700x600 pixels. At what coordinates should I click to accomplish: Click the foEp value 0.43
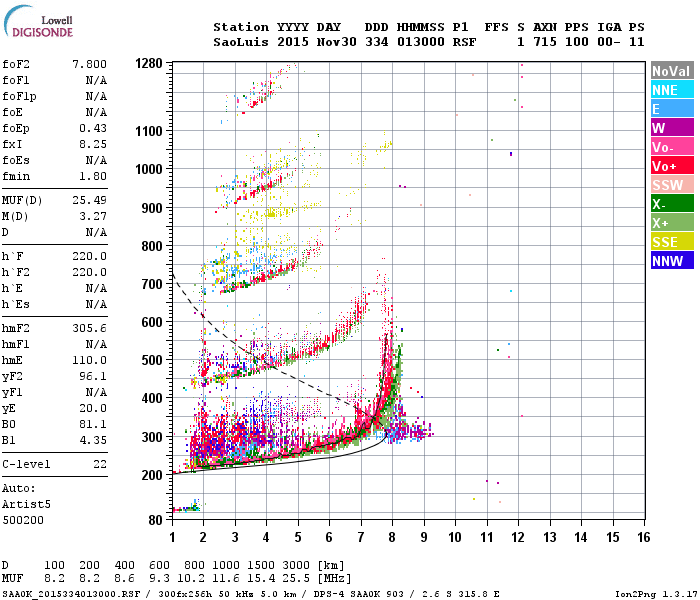coord(93,128)
